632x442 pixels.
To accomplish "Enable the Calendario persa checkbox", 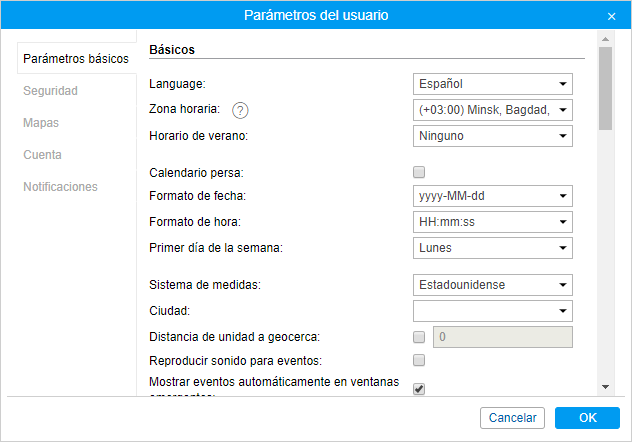I will pyautogui.click(x=419, y=171).
